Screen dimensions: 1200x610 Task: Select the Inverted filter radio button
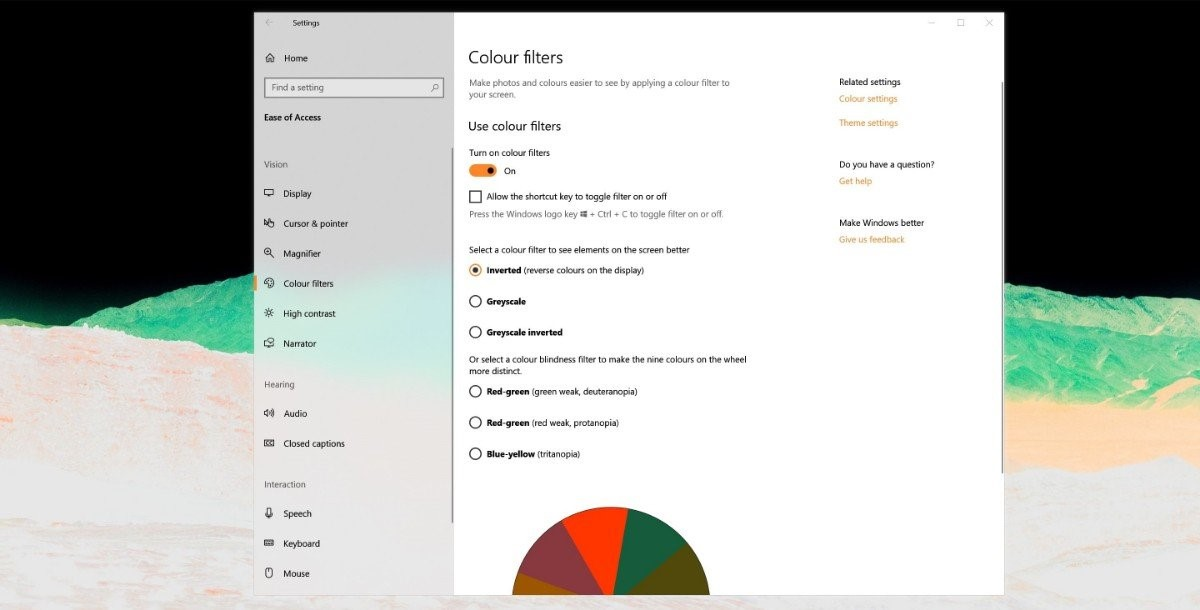click(475, 270)
